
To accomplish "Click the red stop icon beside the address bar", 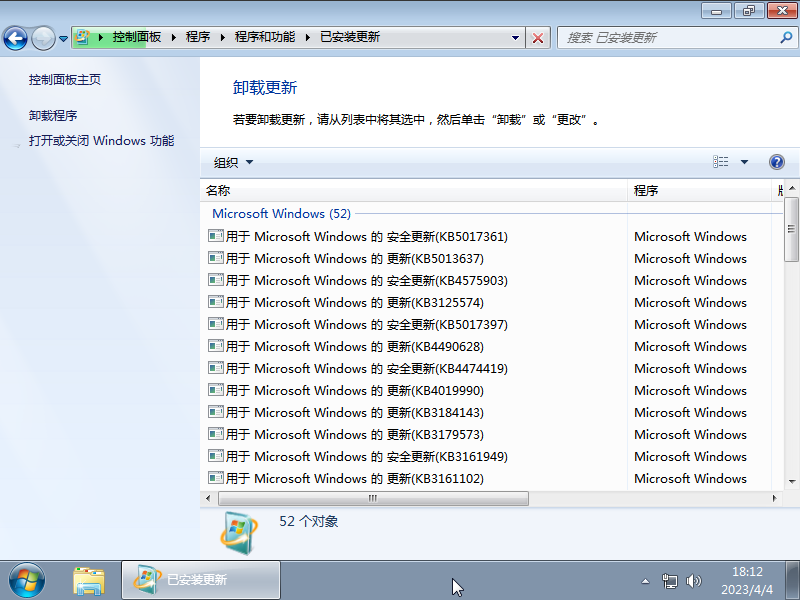I will [x=538, y=37].
